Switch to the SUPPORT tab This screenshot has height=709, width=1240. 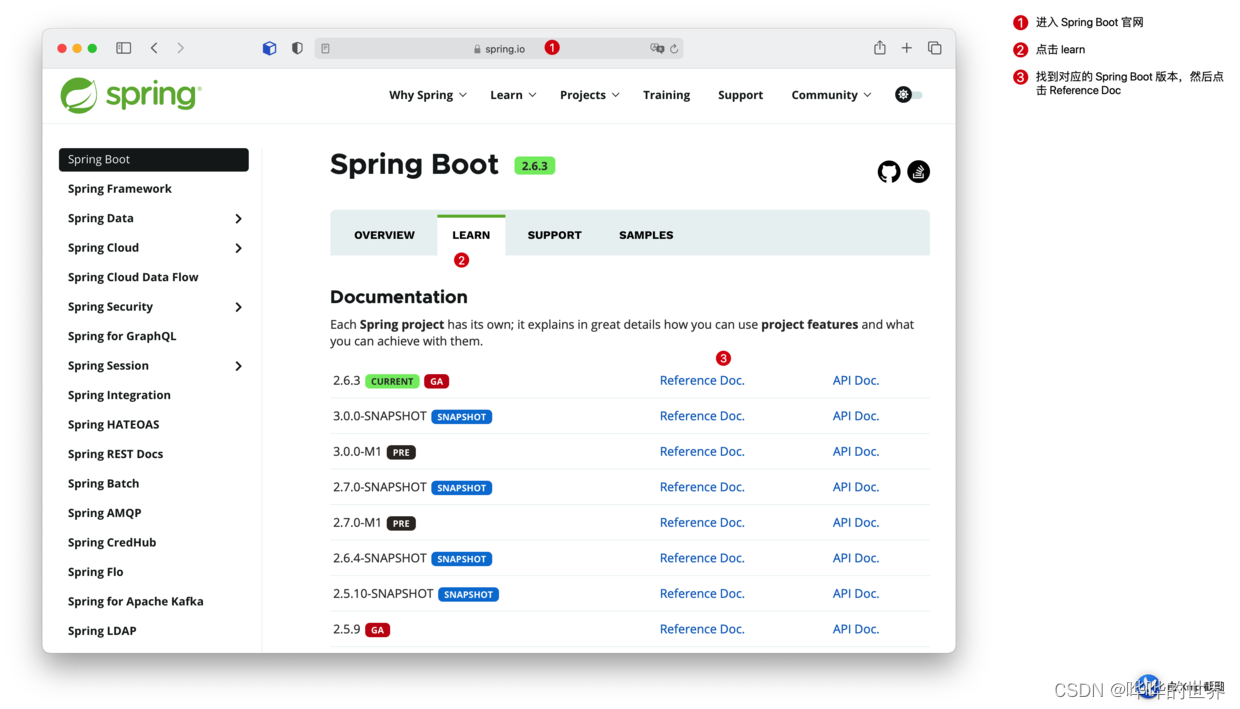(x=554, y=235)
